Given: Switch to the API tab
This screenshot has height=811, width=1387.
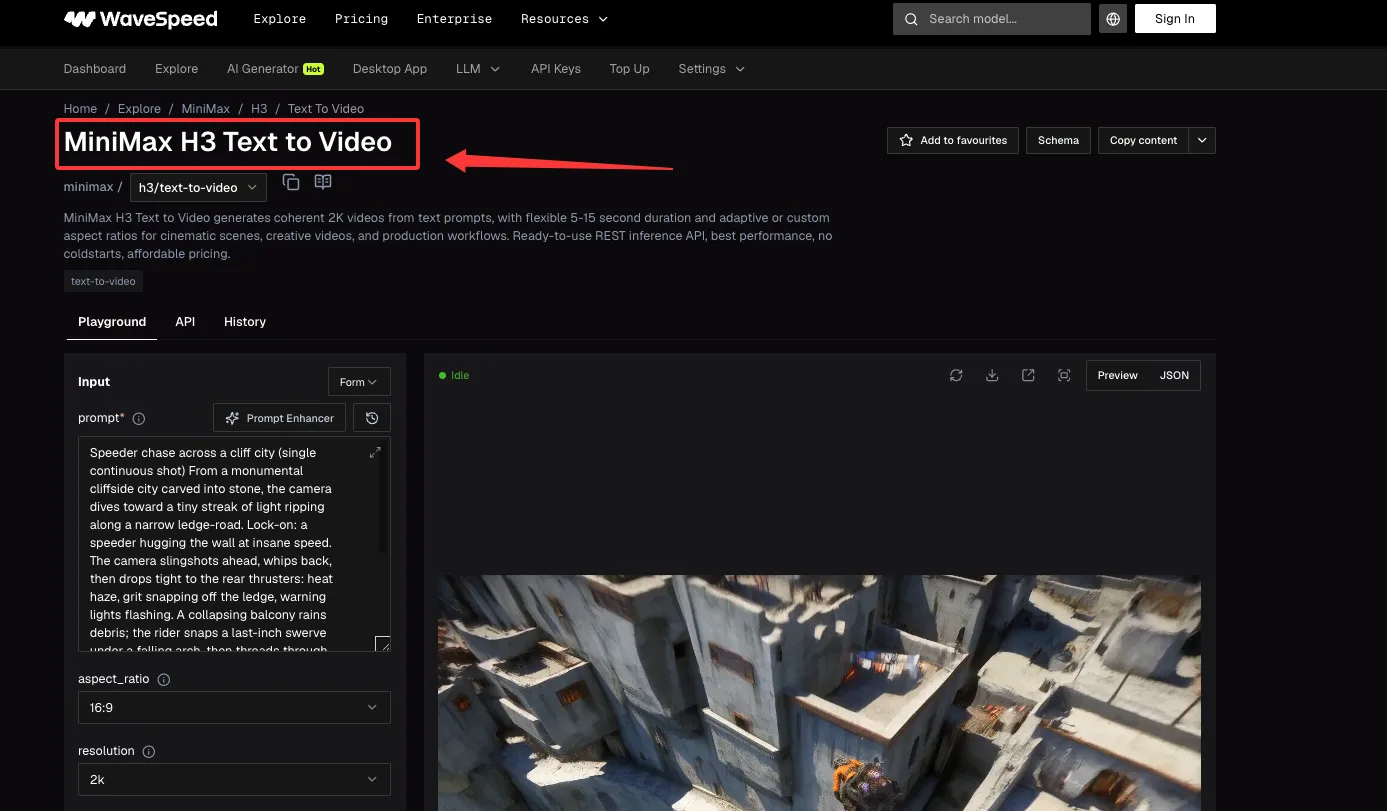Looking at the screenshot, I should click(x=185, y=322).
